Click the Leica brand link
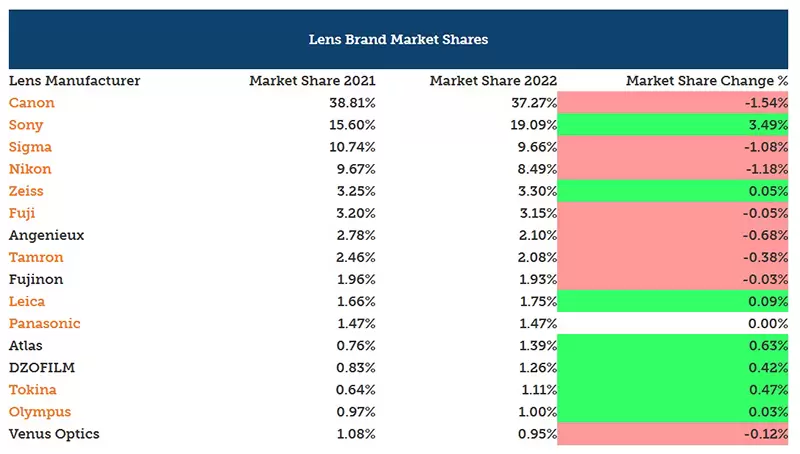The height and width of the screenshot is (454, 800). (27, 301)
